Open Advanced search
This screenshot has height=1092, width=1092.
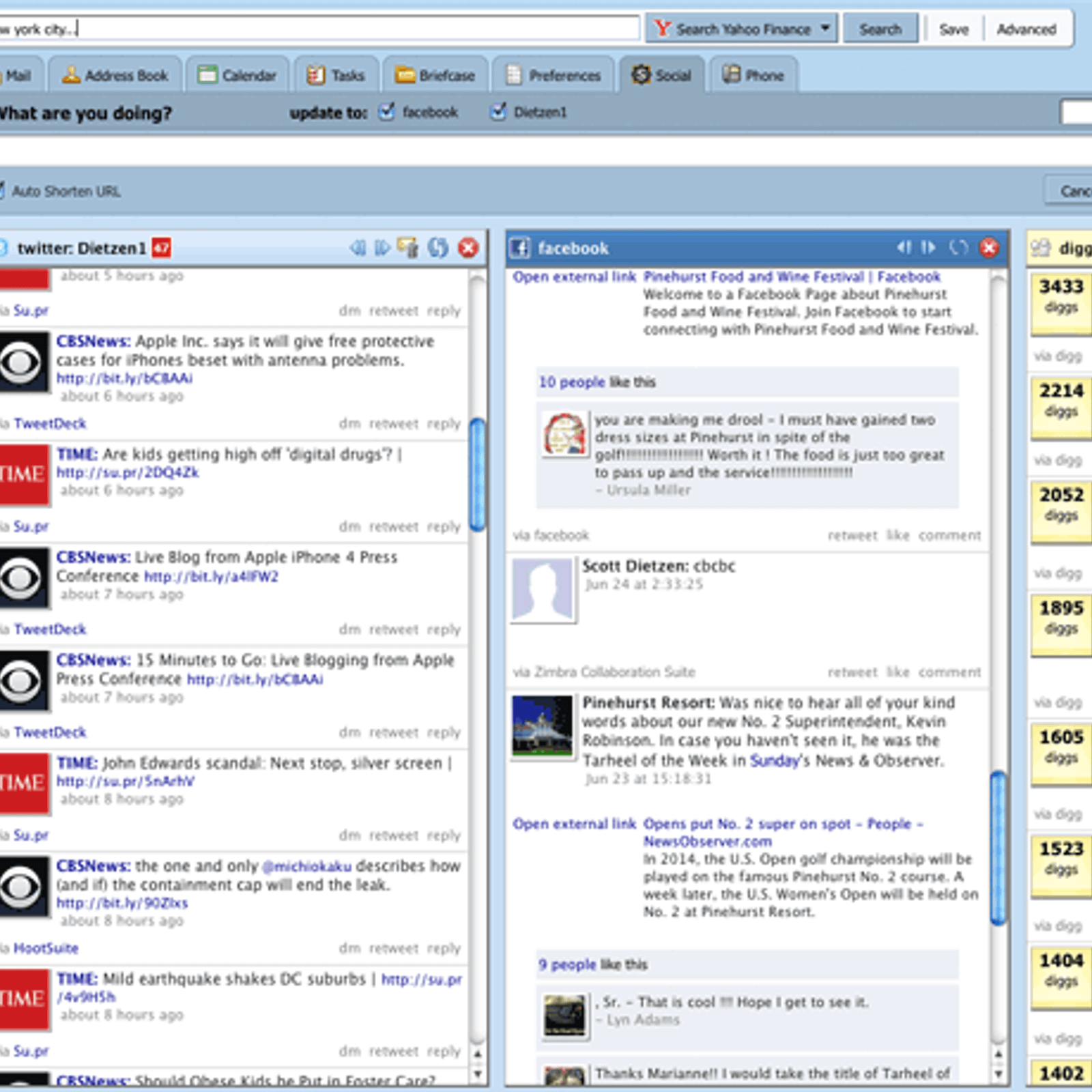(x=1026, y=29)
